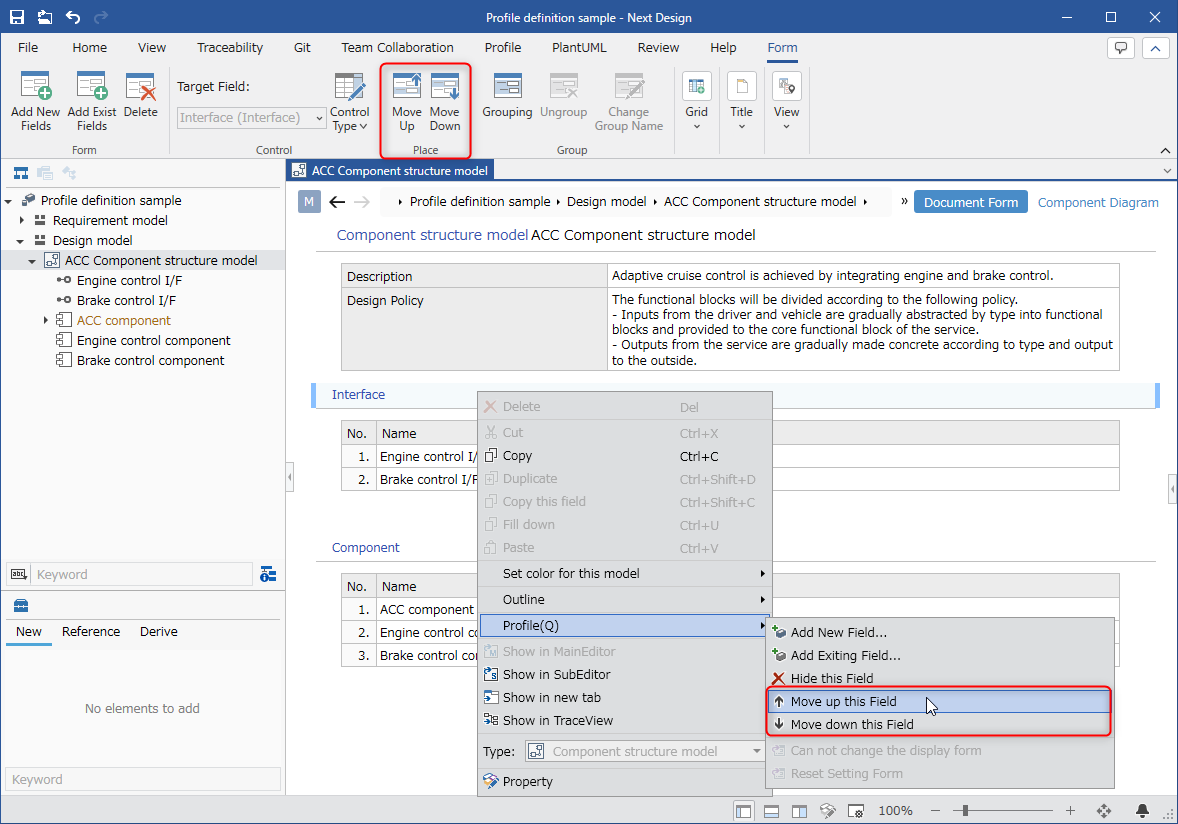Open the notification bell in status bar

tap(1142, 810)
